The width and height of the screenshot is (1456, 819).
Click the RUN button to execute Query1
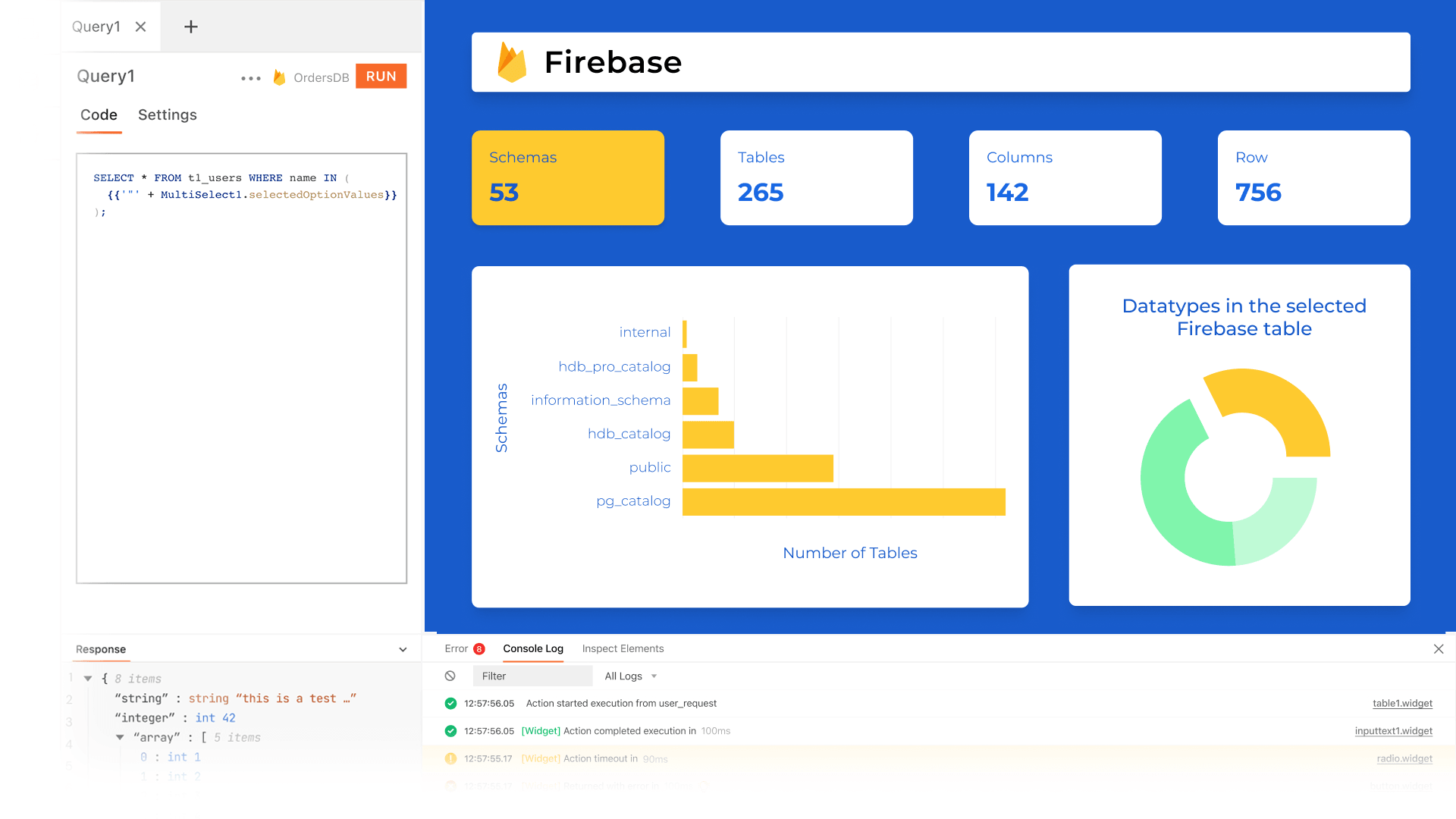tap(381, 76)
